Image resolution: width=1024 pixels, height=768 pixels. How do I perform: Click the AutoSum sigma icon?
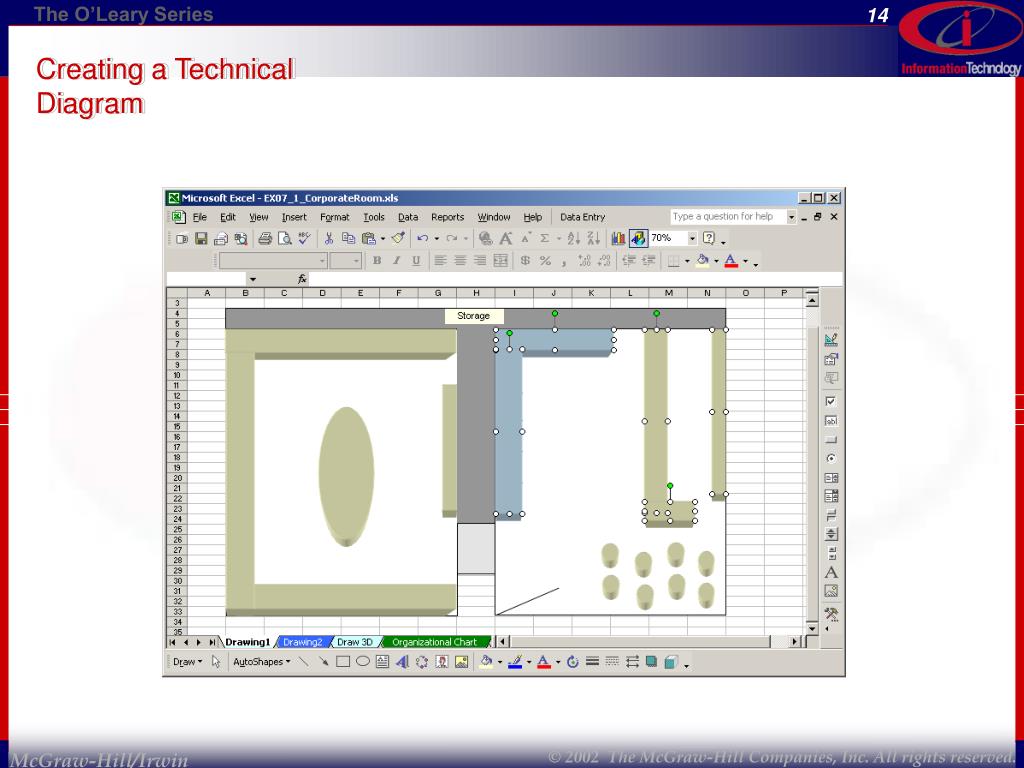point(544,238)
